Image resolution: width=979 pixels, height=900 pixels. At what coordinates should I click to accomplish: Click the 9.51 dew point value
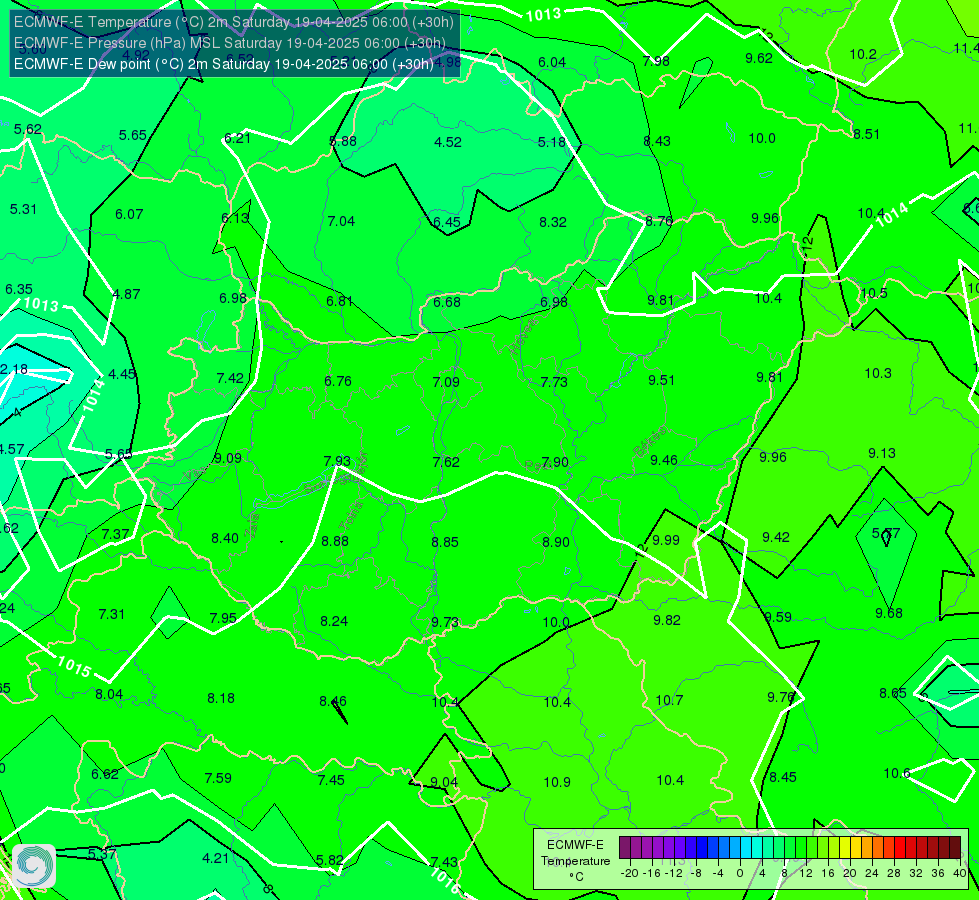(x=661, y=380)
